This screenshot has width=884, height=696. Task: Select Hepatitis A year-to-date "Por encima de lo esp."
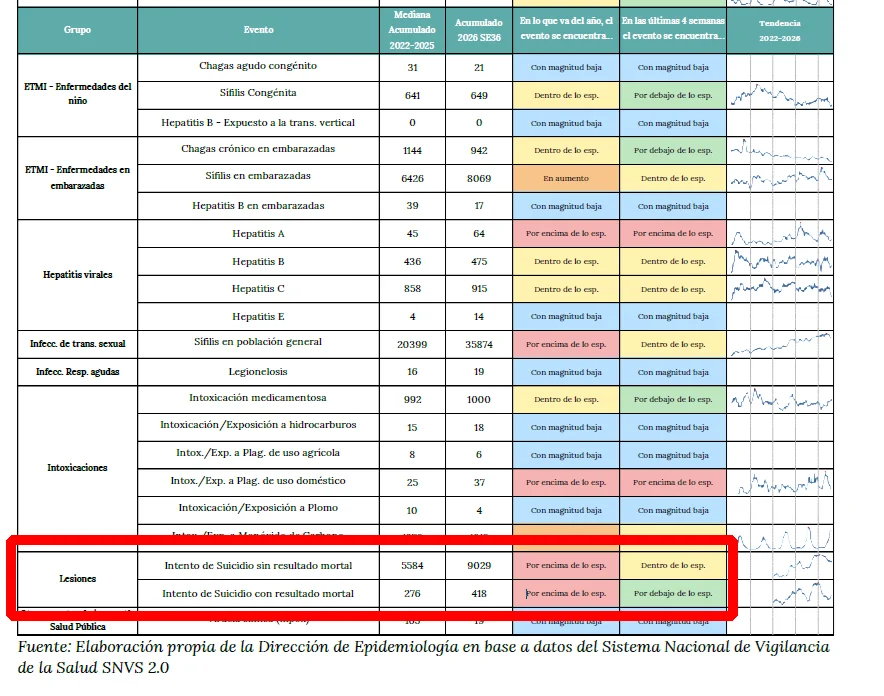tap(566, 233)
